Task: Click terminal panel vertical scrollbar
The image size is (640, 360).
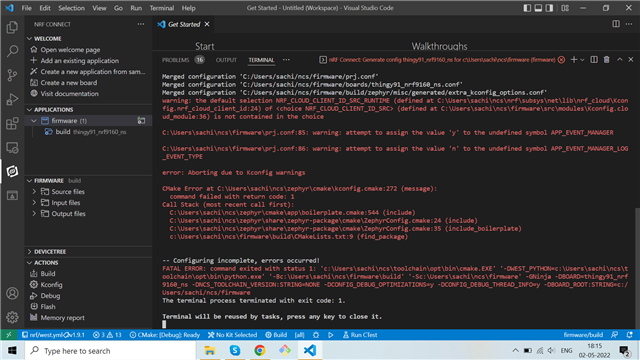Action: [637, 267]
